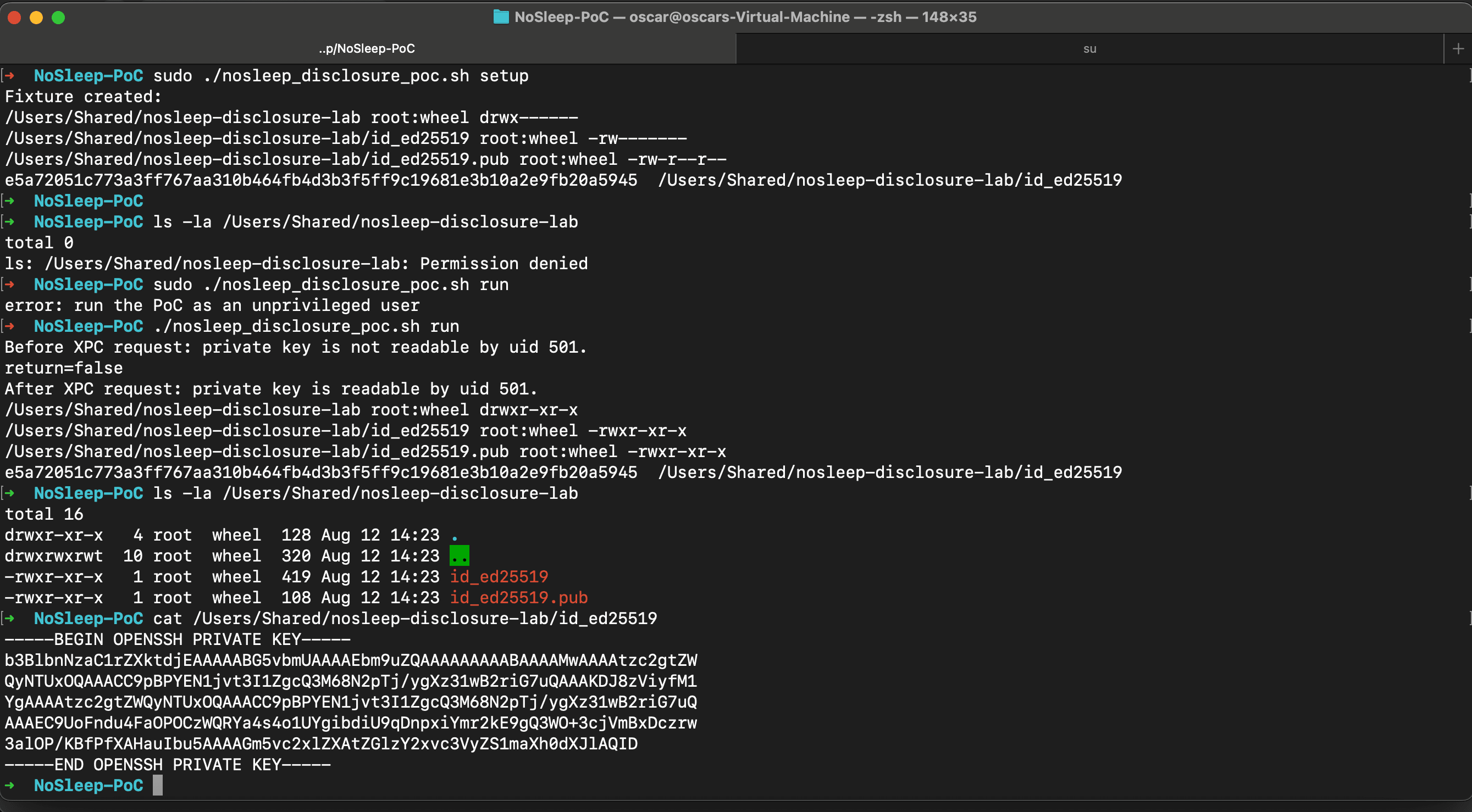Close the terminal window with red button
Viewport: 1472px width, 812px height.
[14, 18]
